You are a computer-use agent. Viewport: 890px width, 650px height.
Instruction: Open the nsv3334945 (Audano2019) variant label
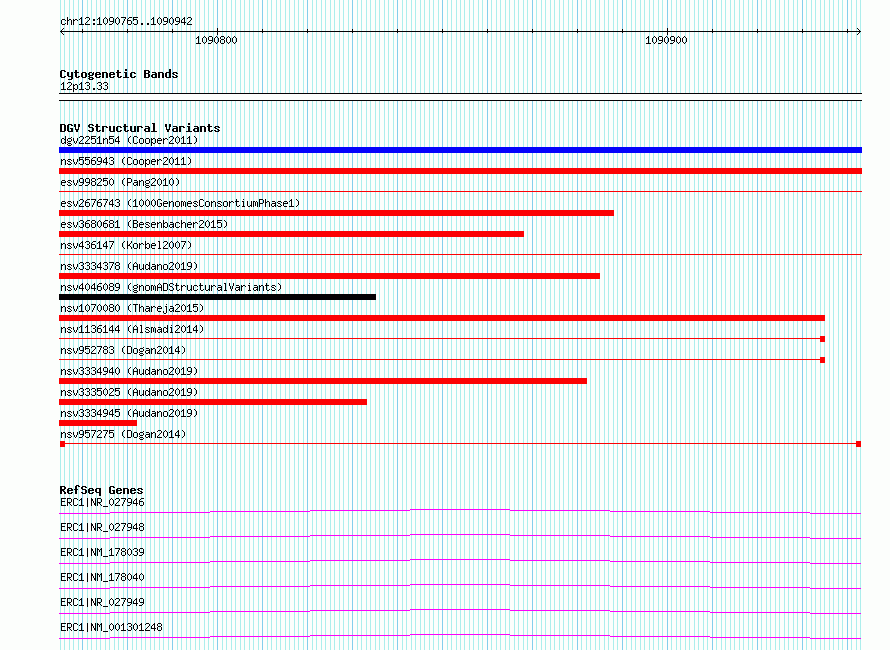[x=129, y=413]
